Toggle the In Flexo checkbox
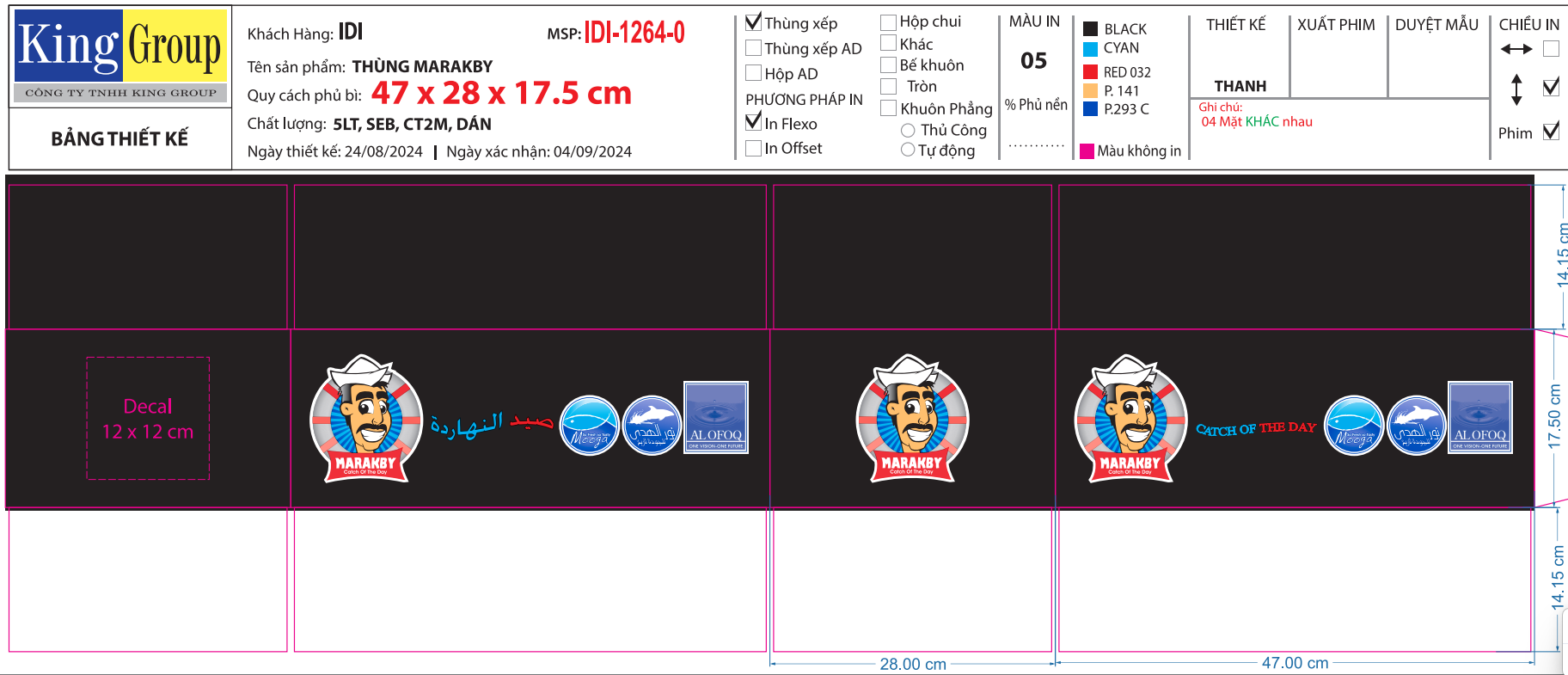Screen dimensions: 1568x675 (x=754, y=123)
